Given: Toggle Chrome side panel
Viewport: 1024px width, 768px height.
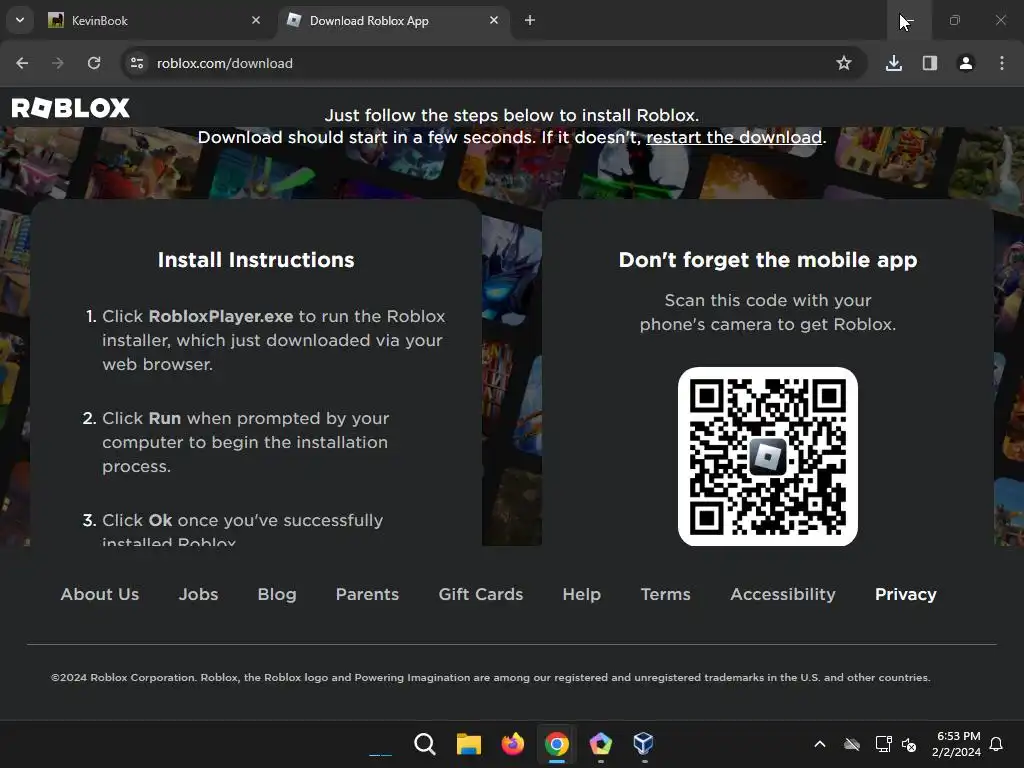Looking at the screenshot, I should (x=930, y=63).
